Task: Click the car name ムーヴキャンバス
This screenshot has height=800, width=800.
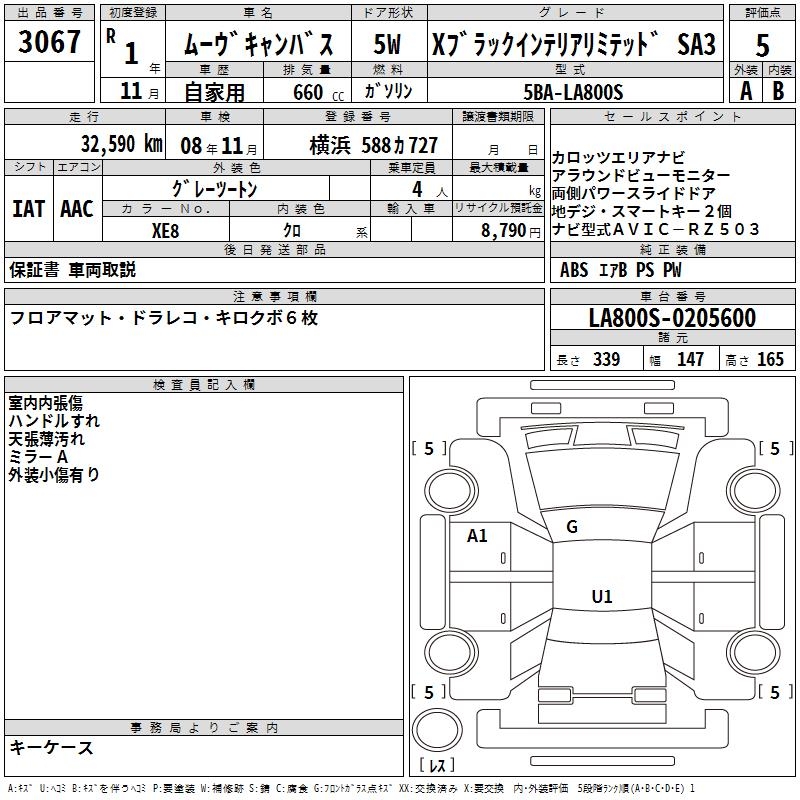Action: (258, 44)
